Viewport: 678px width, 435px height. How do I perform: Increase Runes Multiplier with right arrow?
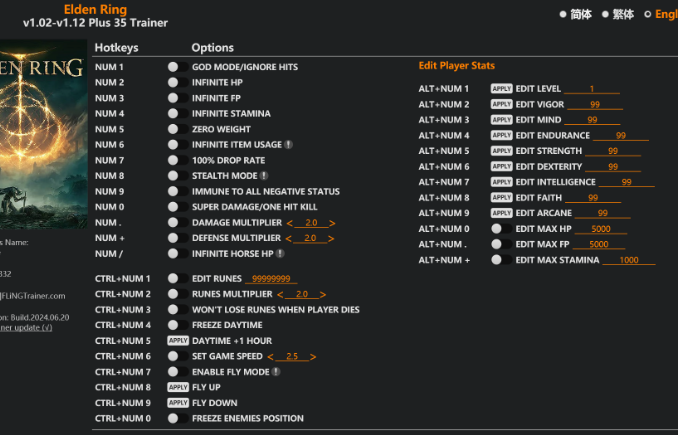[x=323, y=295]
